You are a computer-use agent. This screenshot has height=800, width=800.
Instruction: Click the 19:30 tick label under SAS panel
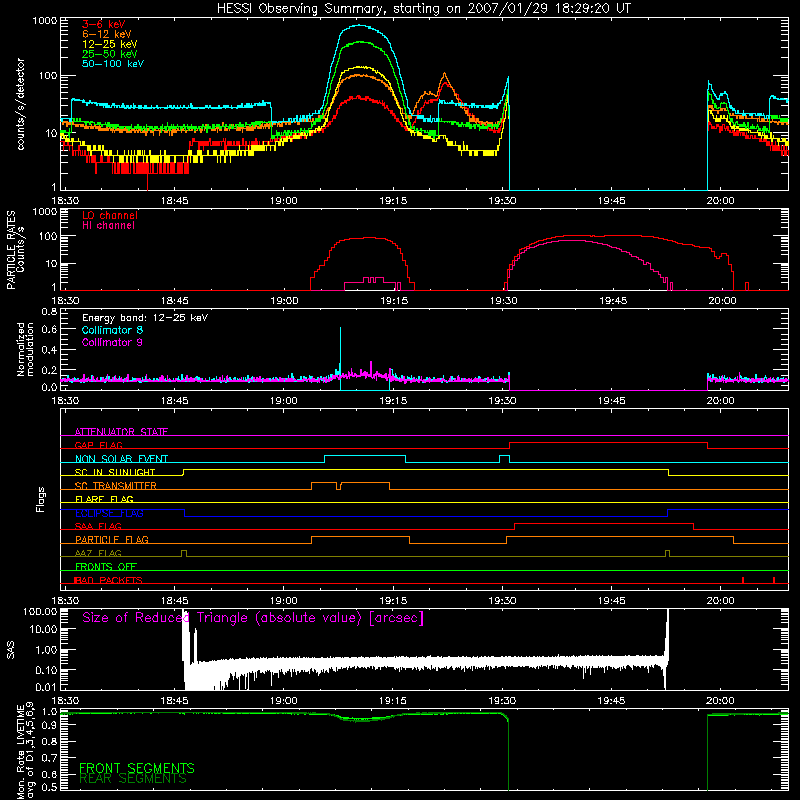point(502,701)
